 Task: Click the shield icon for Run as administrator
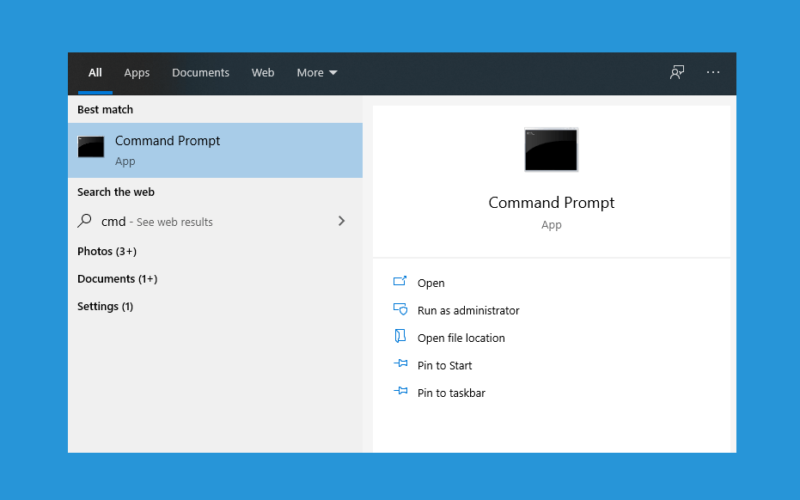(400, 309)
